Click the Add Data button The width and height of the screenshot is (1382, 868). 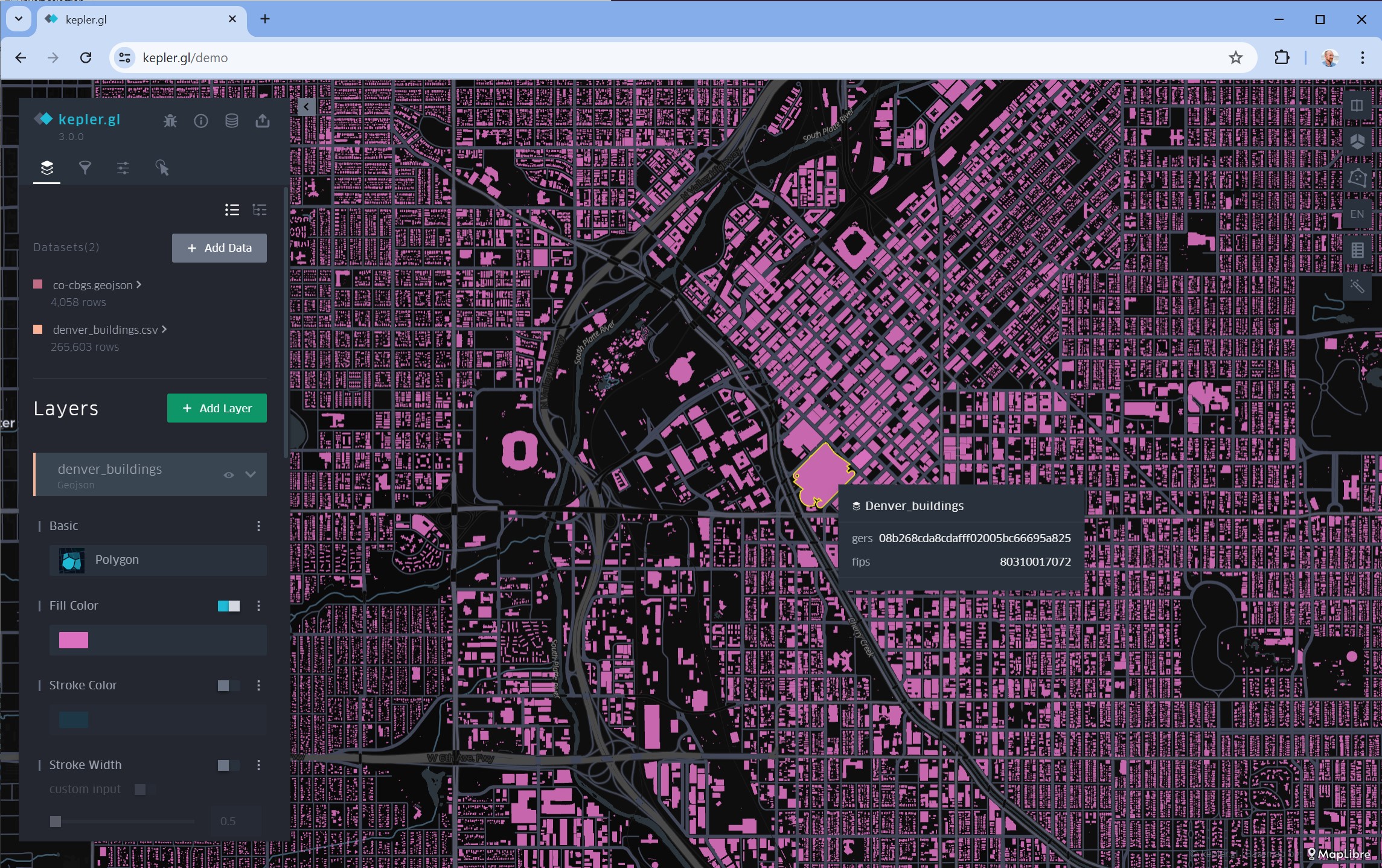click(219, 247)
